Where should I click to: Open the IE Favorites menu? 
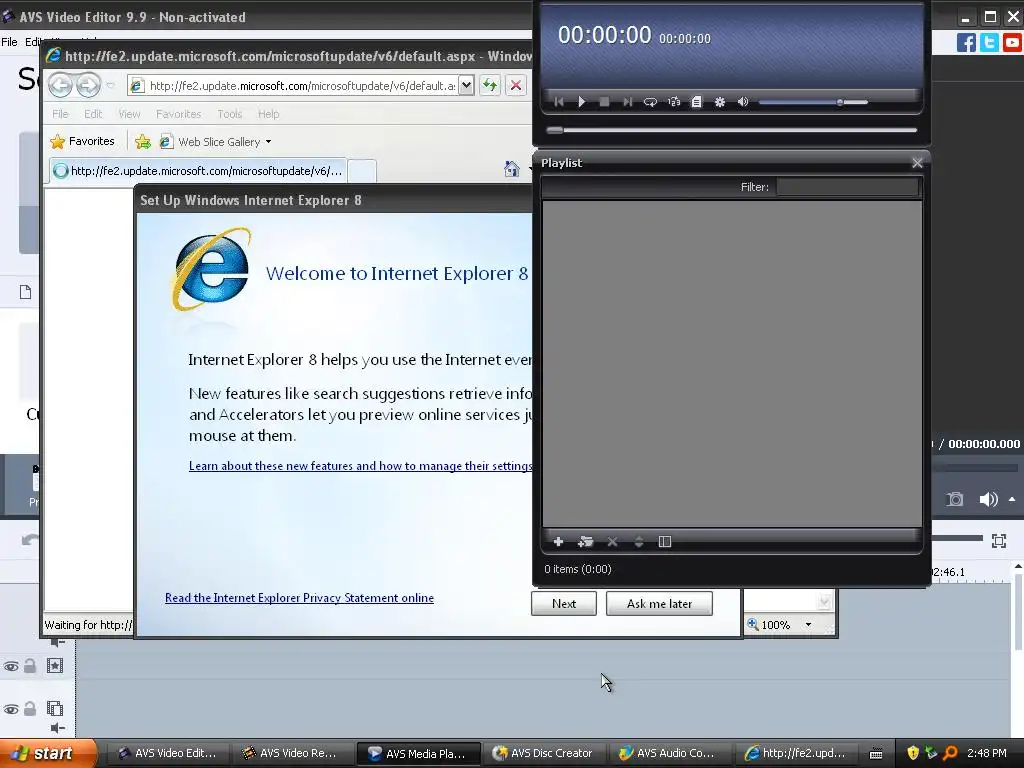click(x=178, y=114)
